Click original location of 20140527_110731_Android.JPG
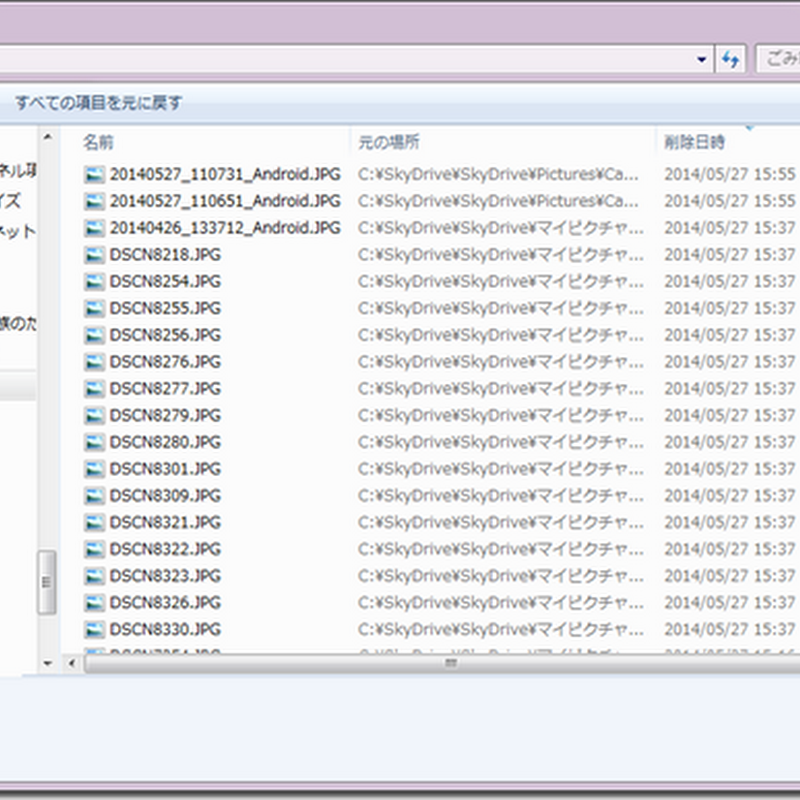Screen dimensions: 800x800 [x=498, y=174]
